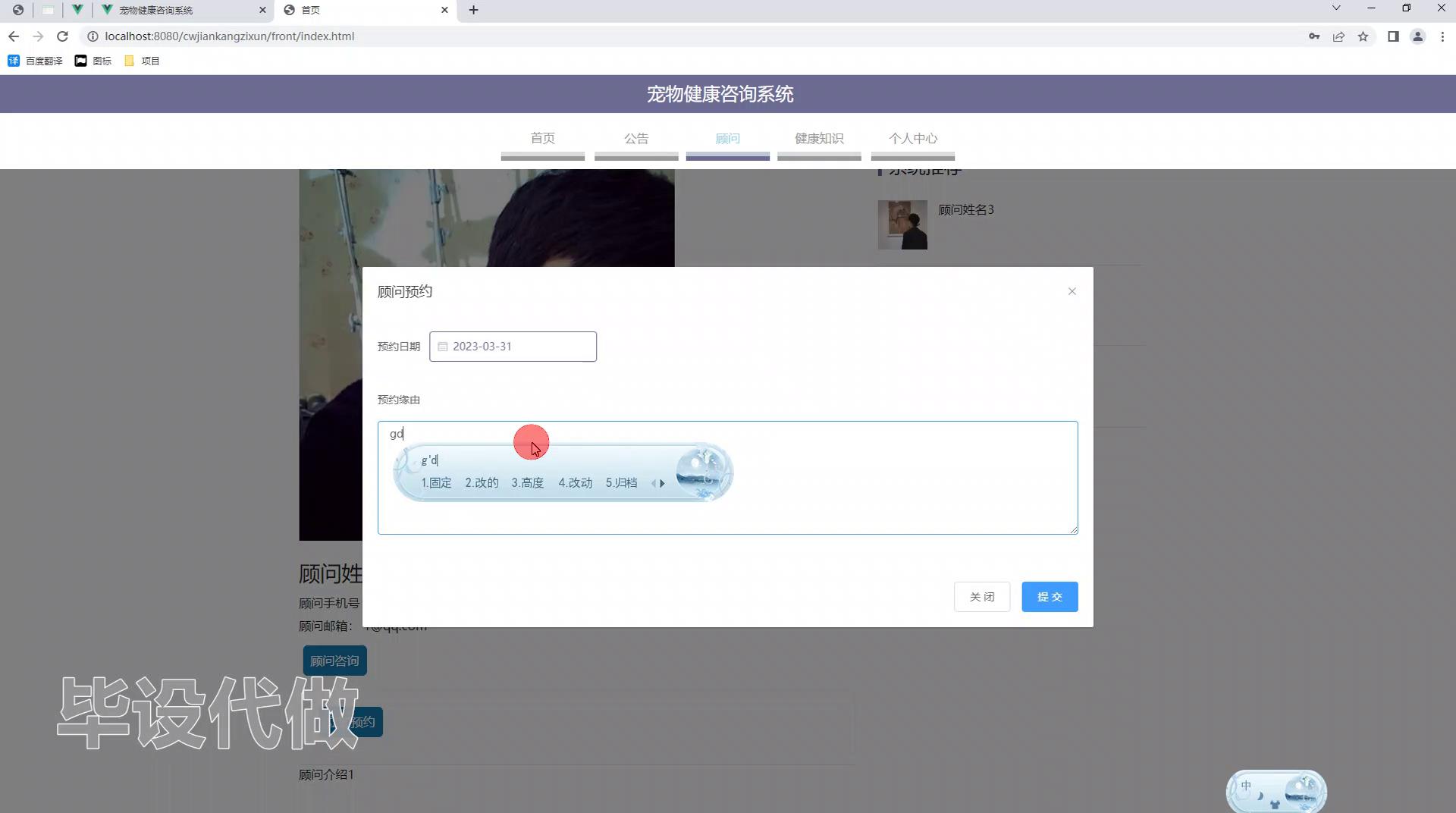Screen dimensions: 1456x813
Task: Choose IME candidate 1.固定
Action: pyautogui.click(x=436, y=483)
